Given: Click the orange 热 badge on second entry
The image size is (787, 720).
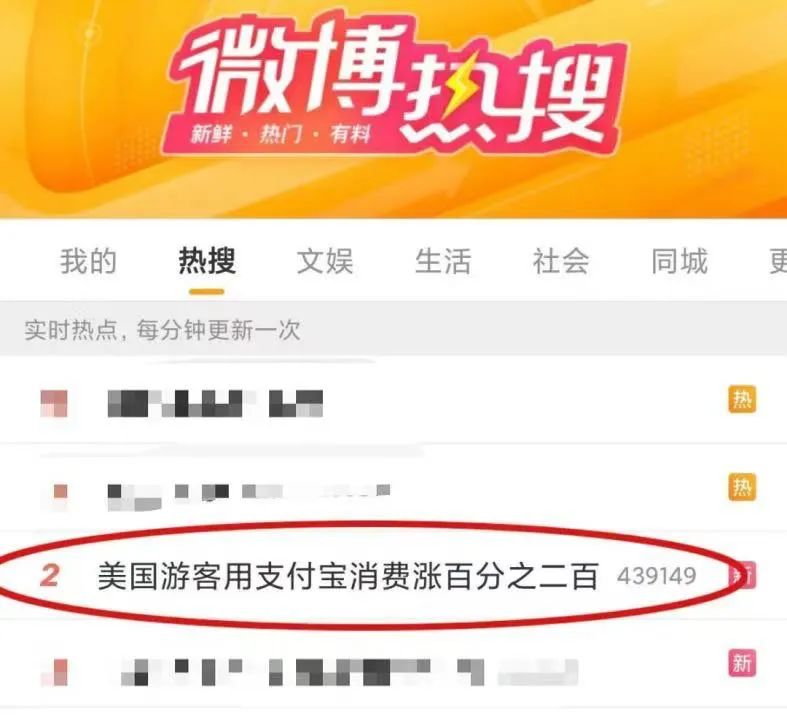Looking at the screenshot, I should [x=742, y=487].
